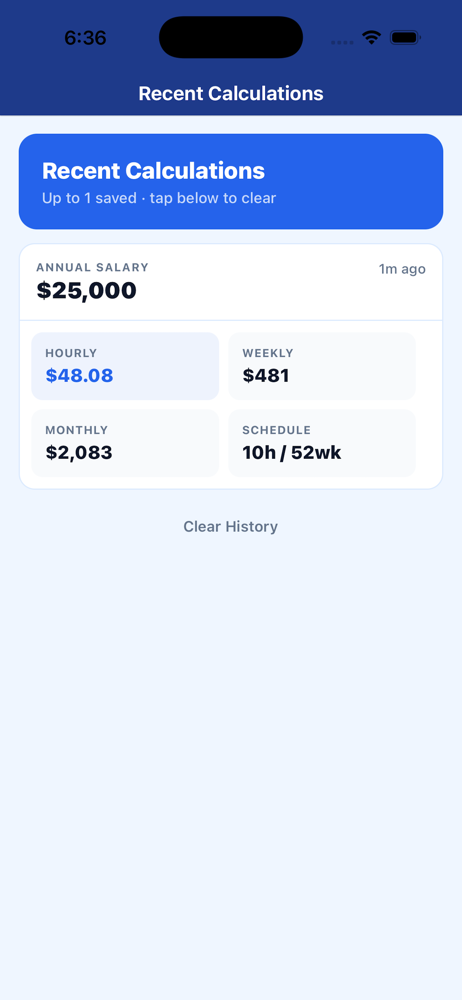
Task: Select the Hourly $48.08 tile
Action: [x=125, y=366]
